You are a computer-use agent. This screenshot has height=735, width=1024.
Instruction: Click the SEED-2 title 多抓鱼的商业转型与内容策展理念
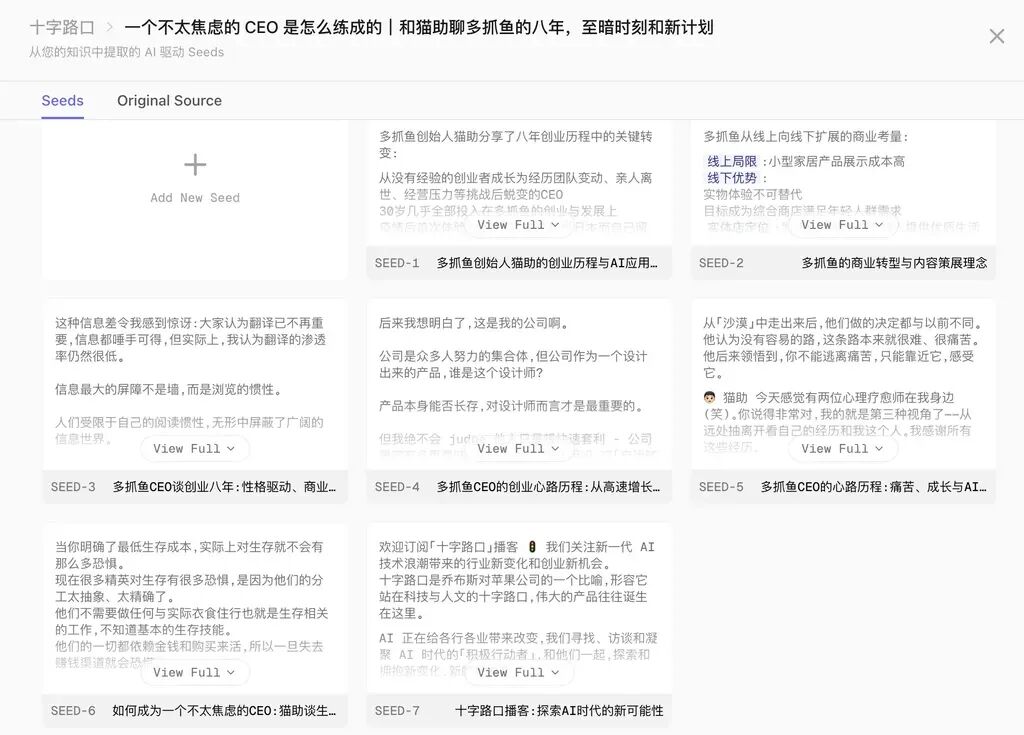pos(894,263)
